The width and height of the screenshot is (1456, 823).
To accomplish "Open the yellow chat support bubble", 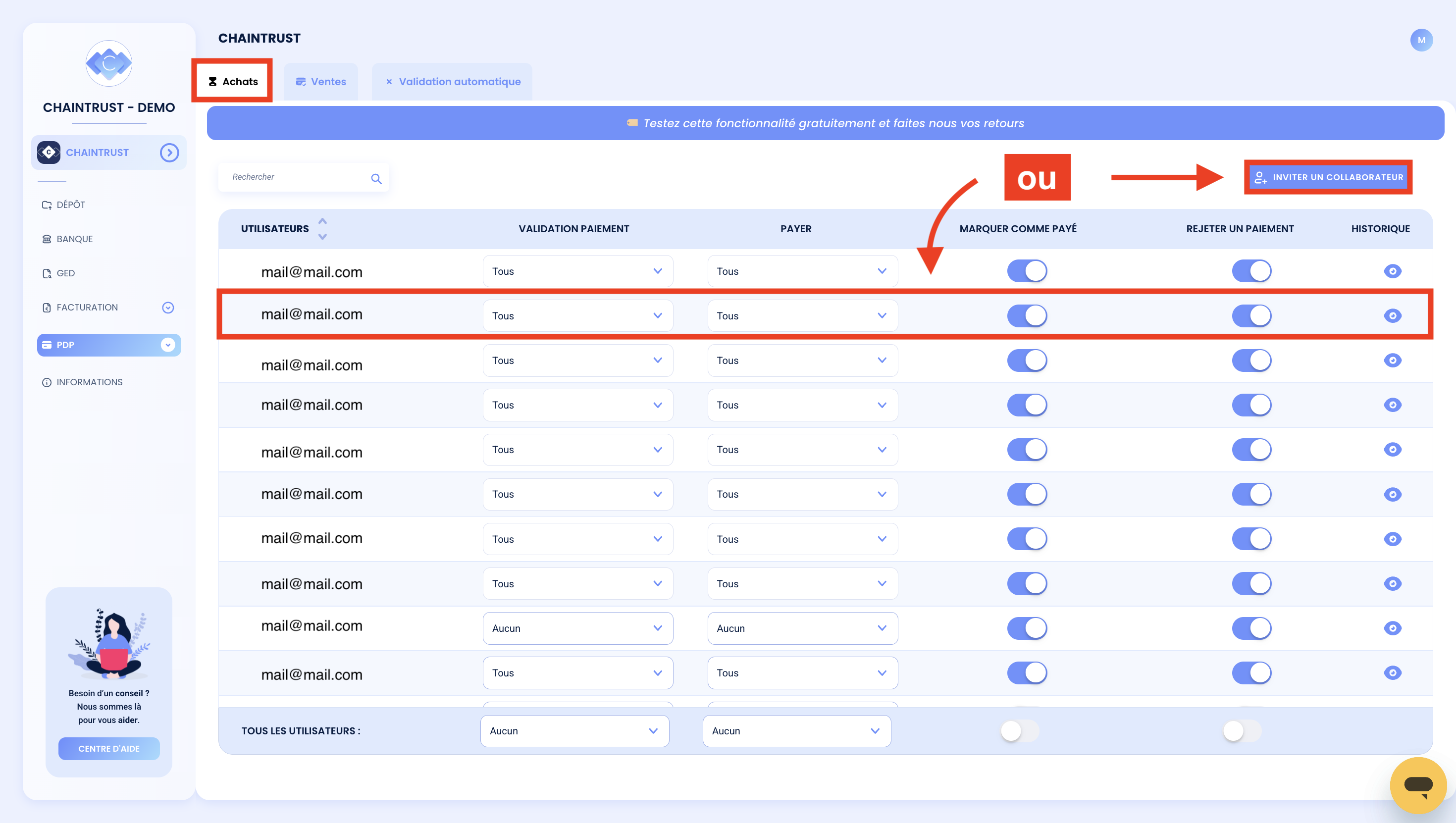I will (x=1418, y=785).
